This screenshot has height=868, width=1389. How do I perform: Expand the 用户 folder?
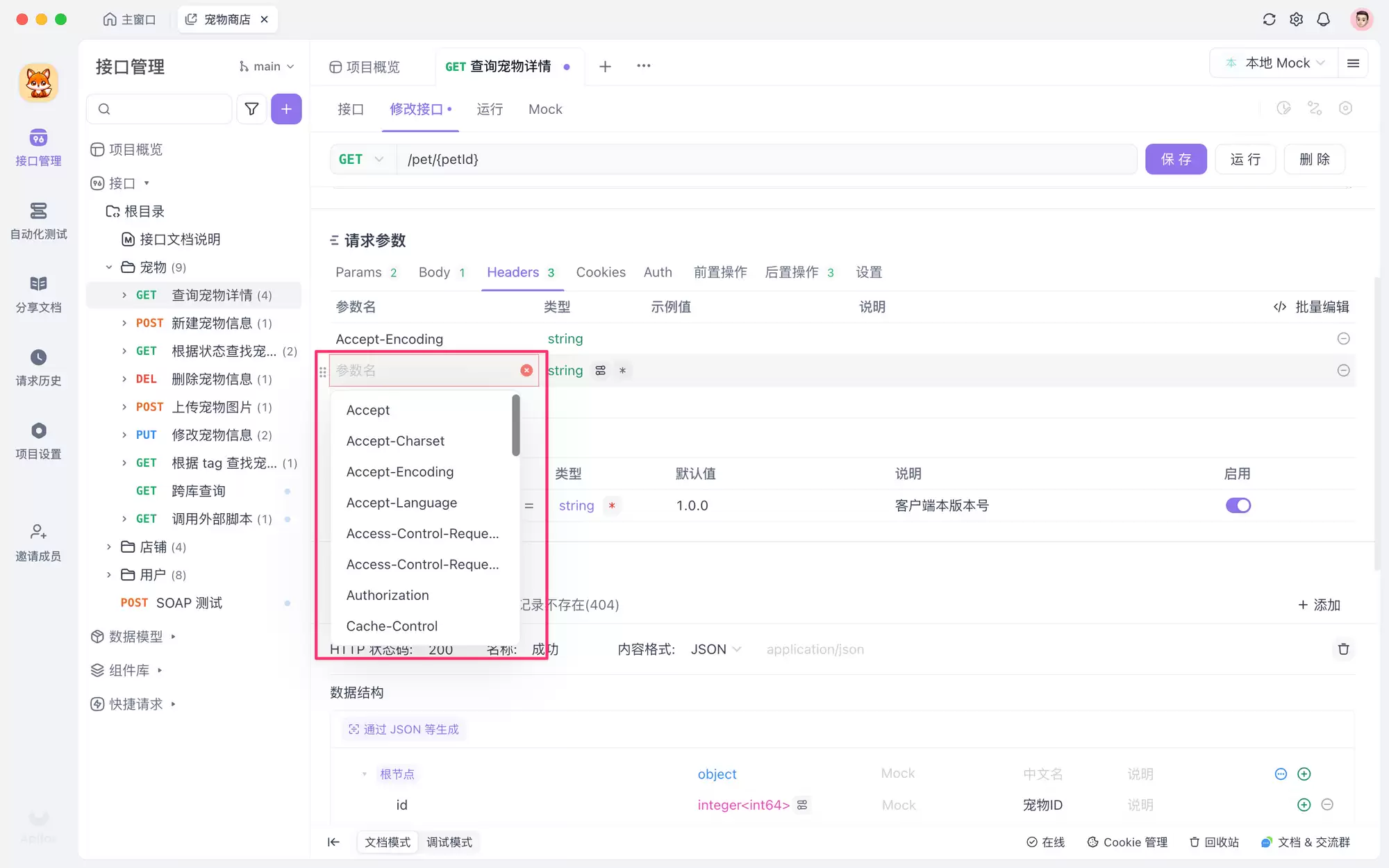coord(109,575)
